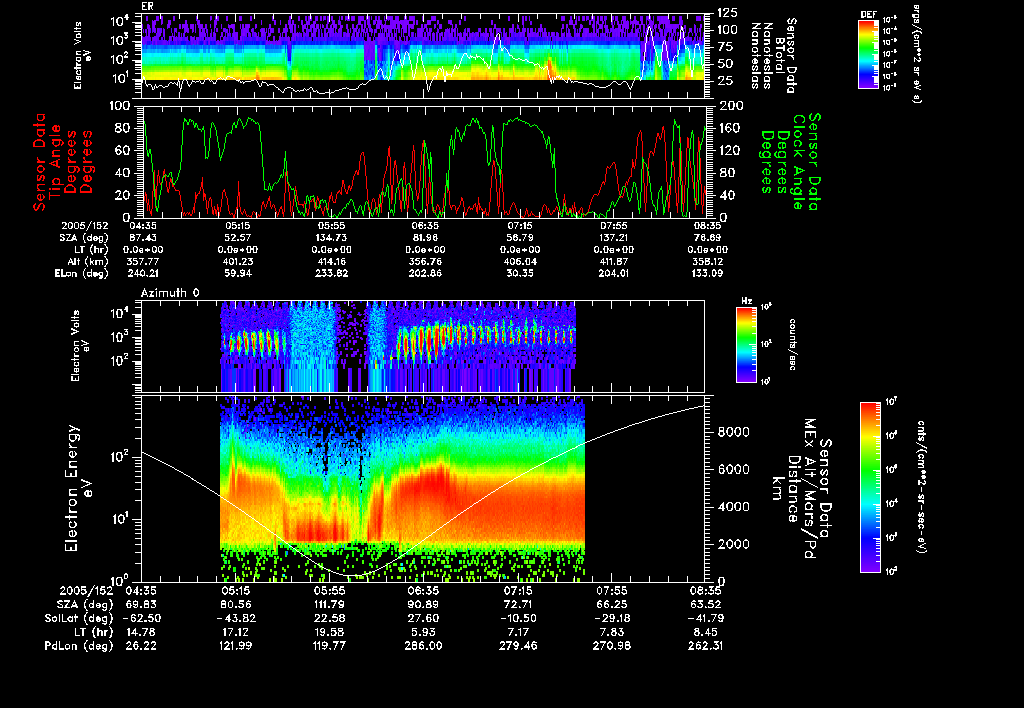
Task: Click PdLon value 262.31
Action: tap(705, 646)
